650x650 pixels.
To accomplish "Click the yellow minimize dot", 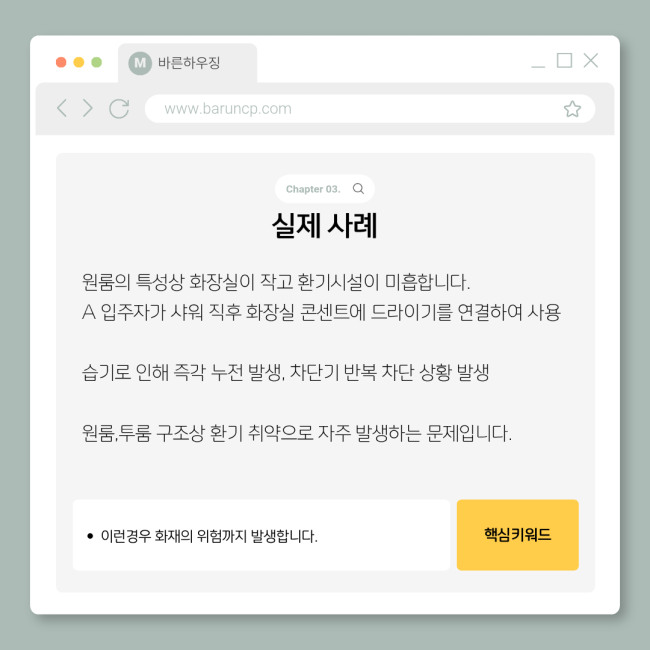I will pyautogui.click(x=79, y=62).
